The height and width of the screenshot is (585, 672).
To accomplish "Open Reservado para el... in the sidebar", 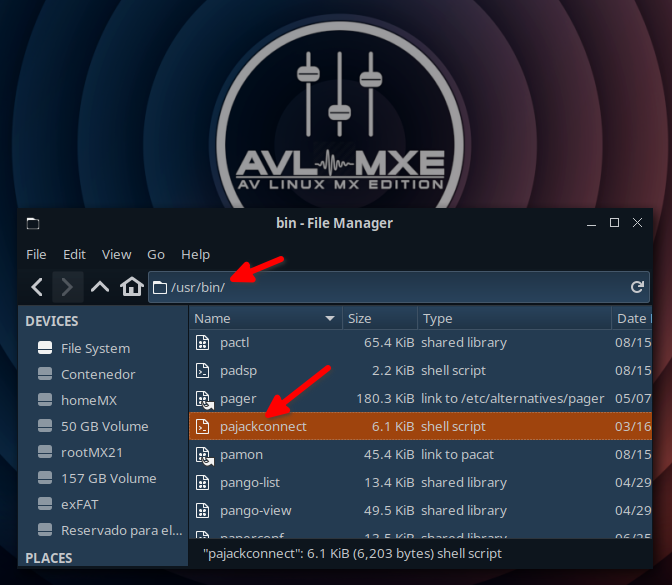I will (122, 531).
